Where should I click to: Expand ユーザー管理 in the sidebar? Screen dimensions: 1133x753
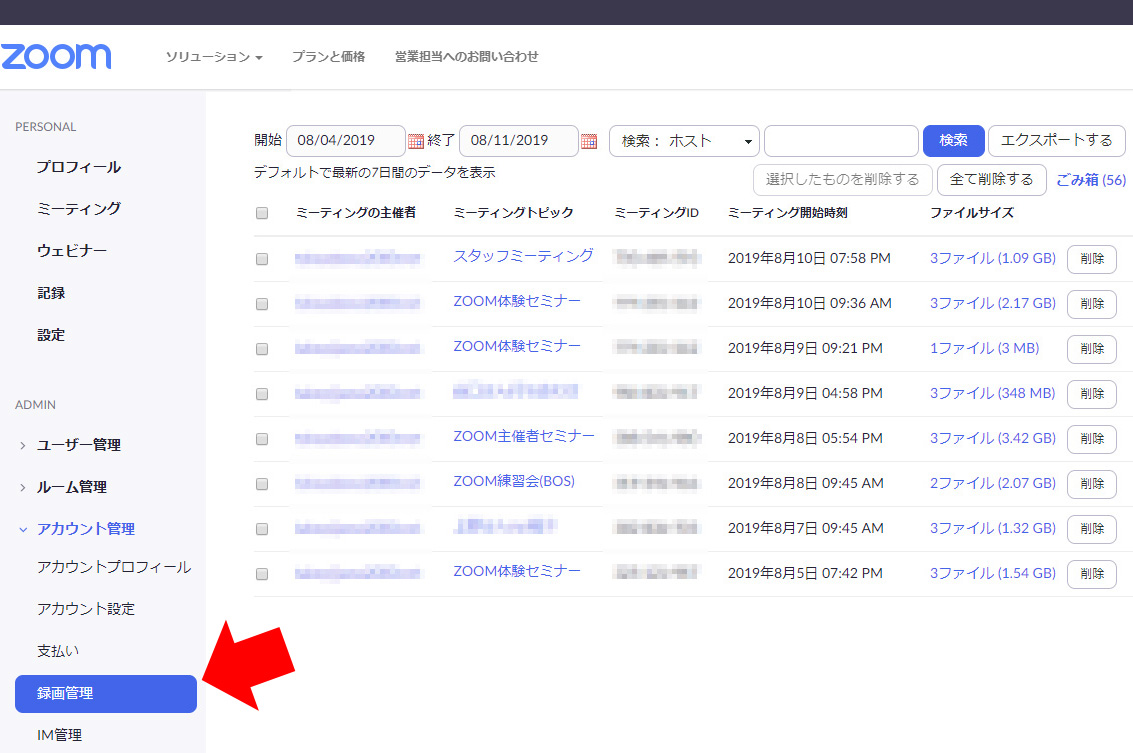pyautogui.click(x=78, y=445)
